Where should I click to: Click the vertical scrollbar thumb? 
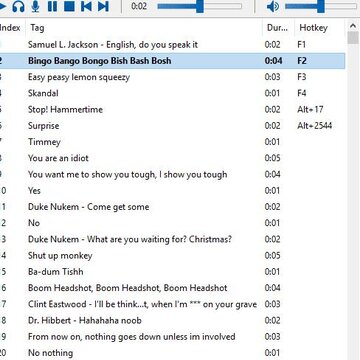pyautogui.click(x=353, y=38)
